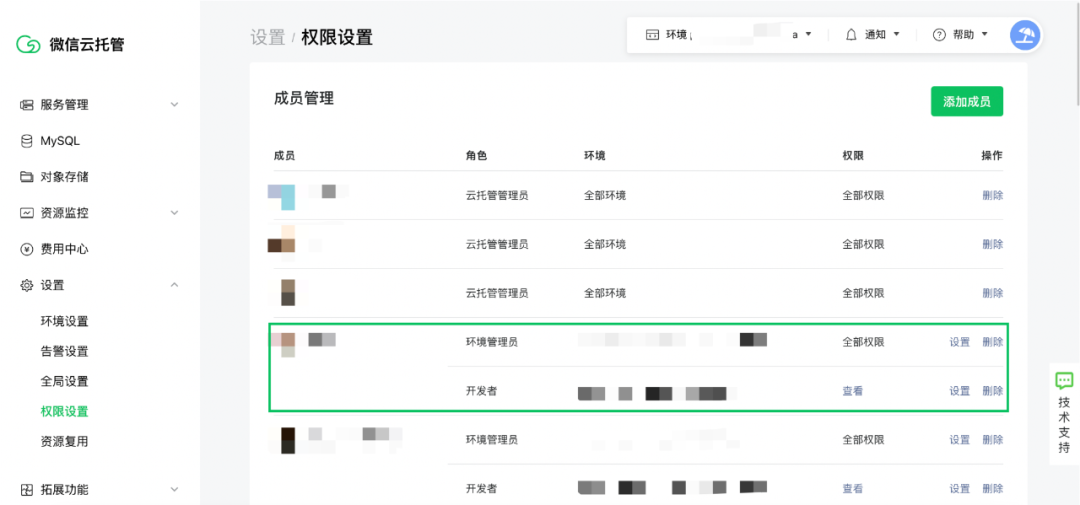
Task: Click the first member's avatar thumbnail
Action: pos(281,197)
